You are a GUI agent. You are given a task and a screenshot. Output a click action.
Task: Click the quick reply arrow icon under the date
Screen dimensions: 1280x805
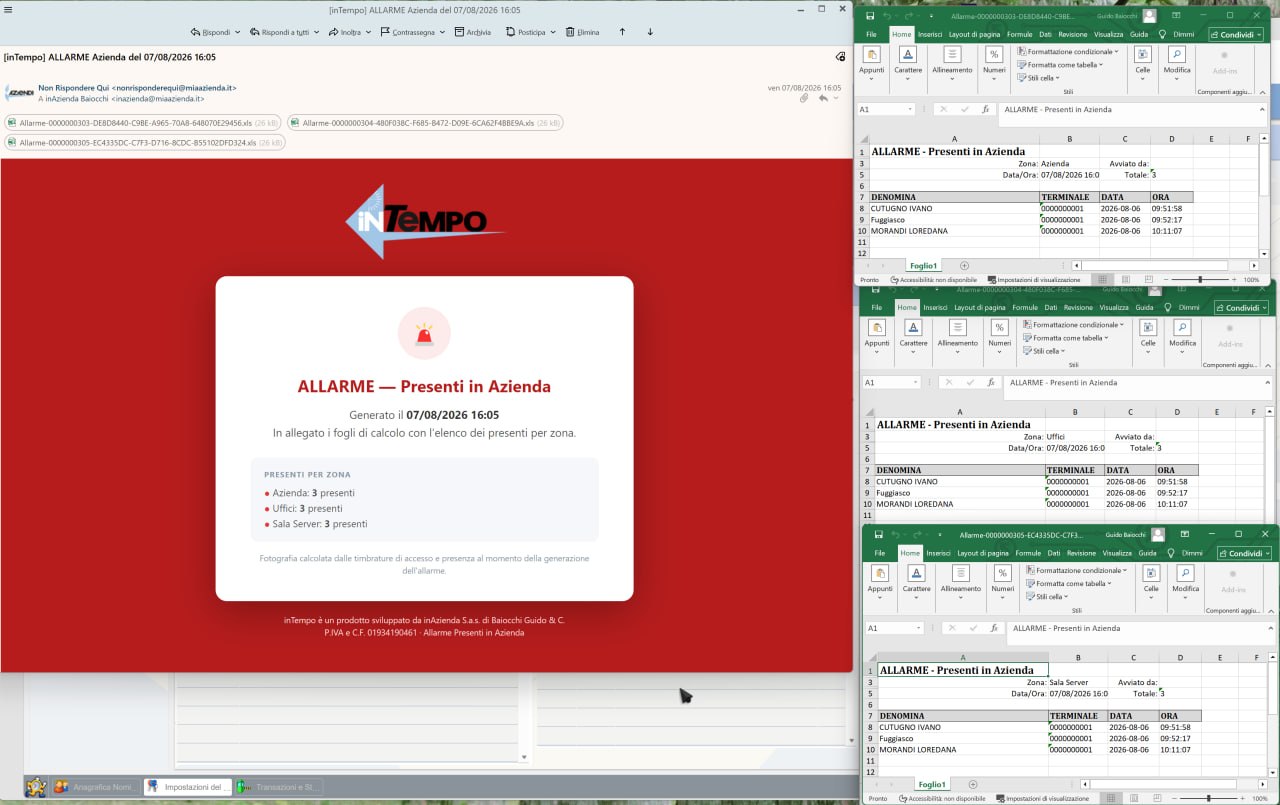(x=823, y=98)
